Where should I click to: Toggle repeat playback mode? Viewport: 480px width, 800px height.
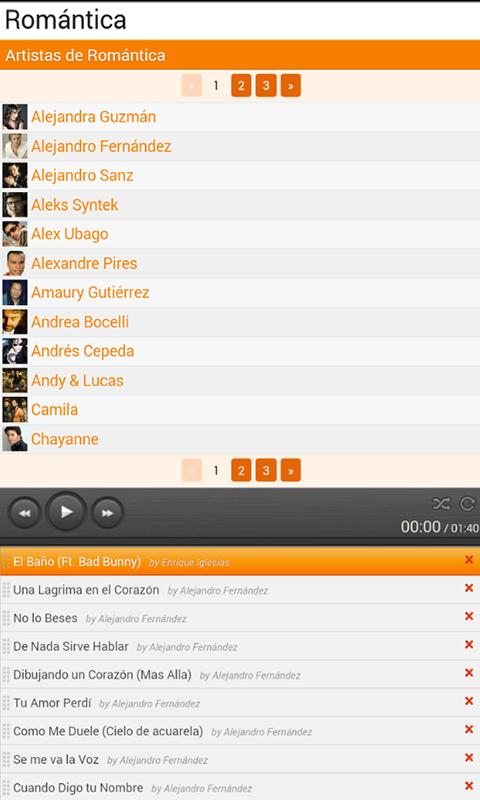tap(467, 504)
